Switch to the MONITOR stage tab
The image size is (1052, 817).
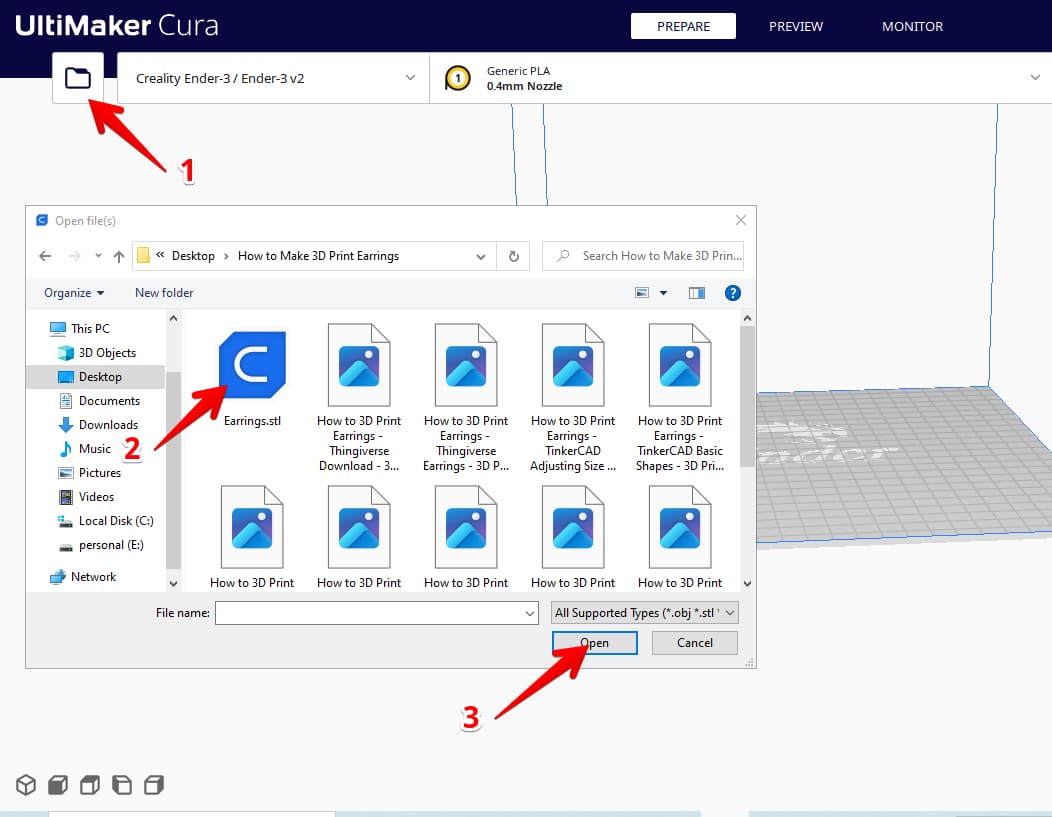point(912,26)
